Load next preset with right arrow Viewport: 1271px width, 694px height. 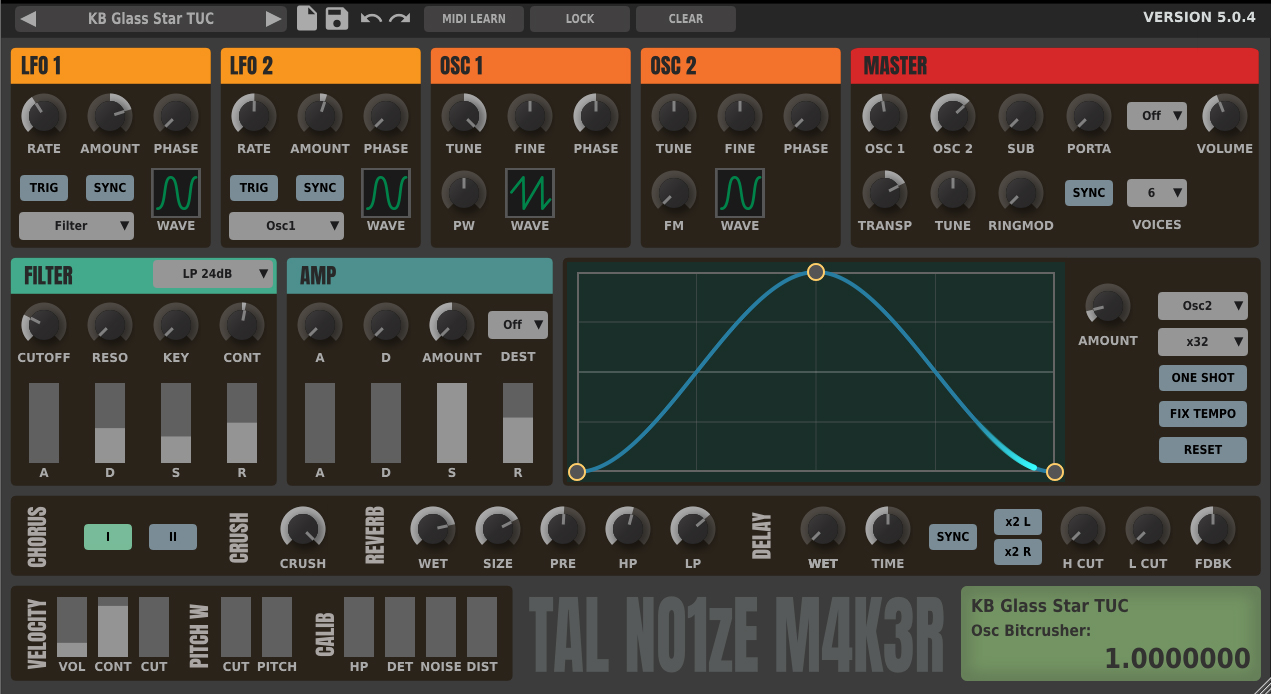pyautogui.click(x=273, y=19)
